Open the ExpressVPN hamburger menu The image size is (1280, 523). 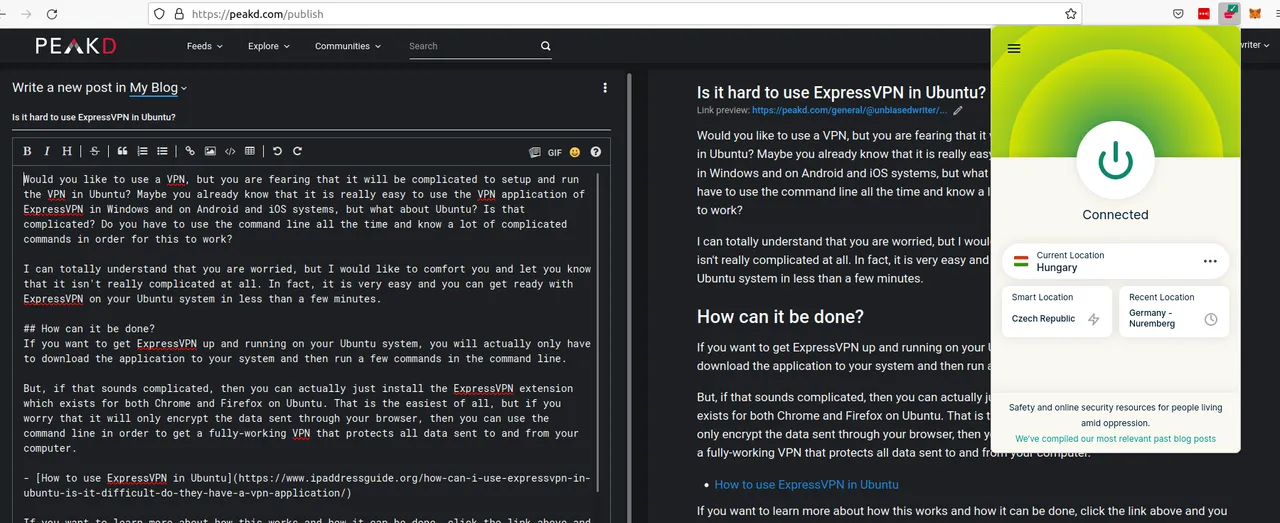point(1014,48)
